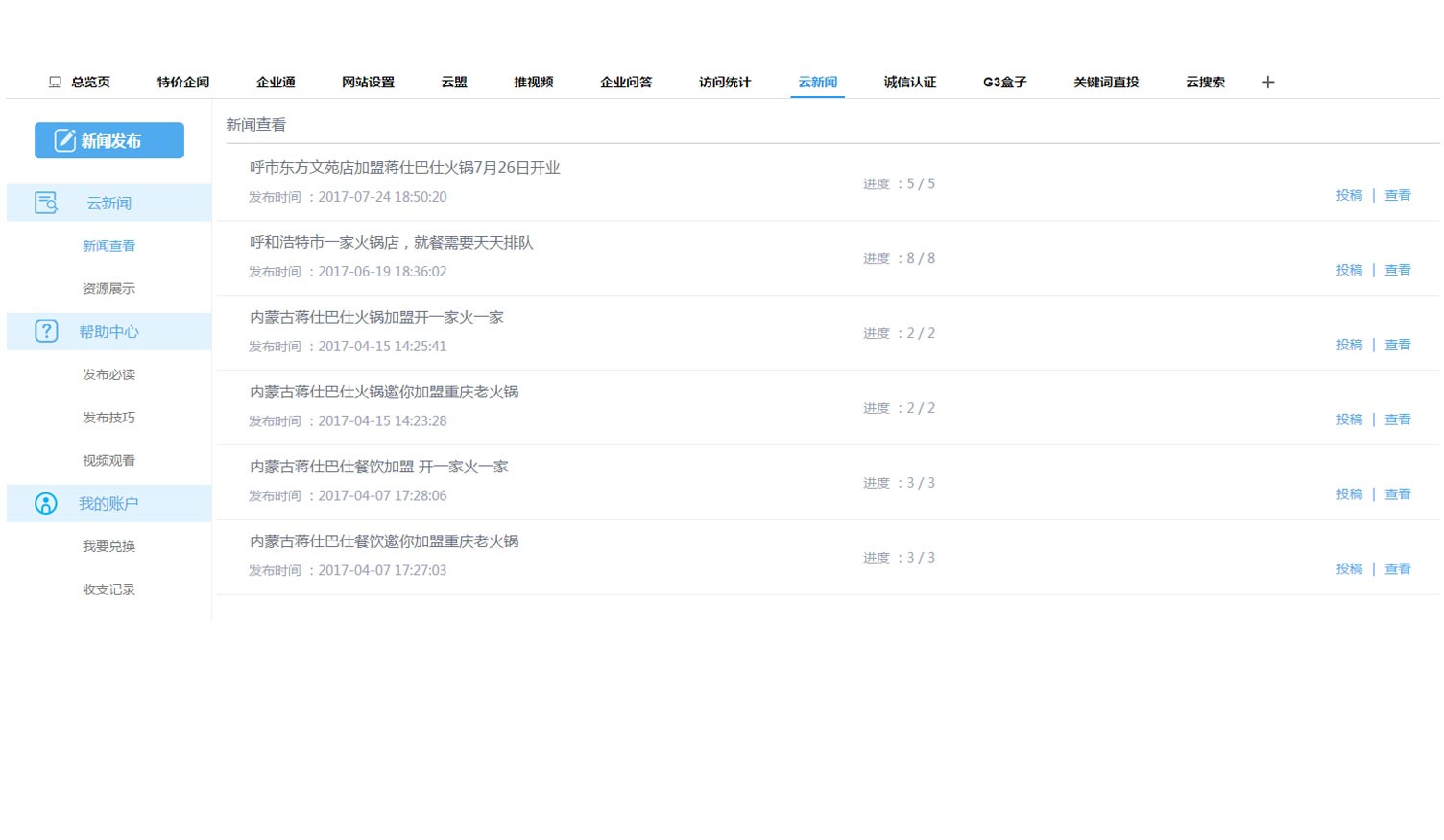Click publish time 2017-04-15 14:23:28

click(x=382, y=421)
